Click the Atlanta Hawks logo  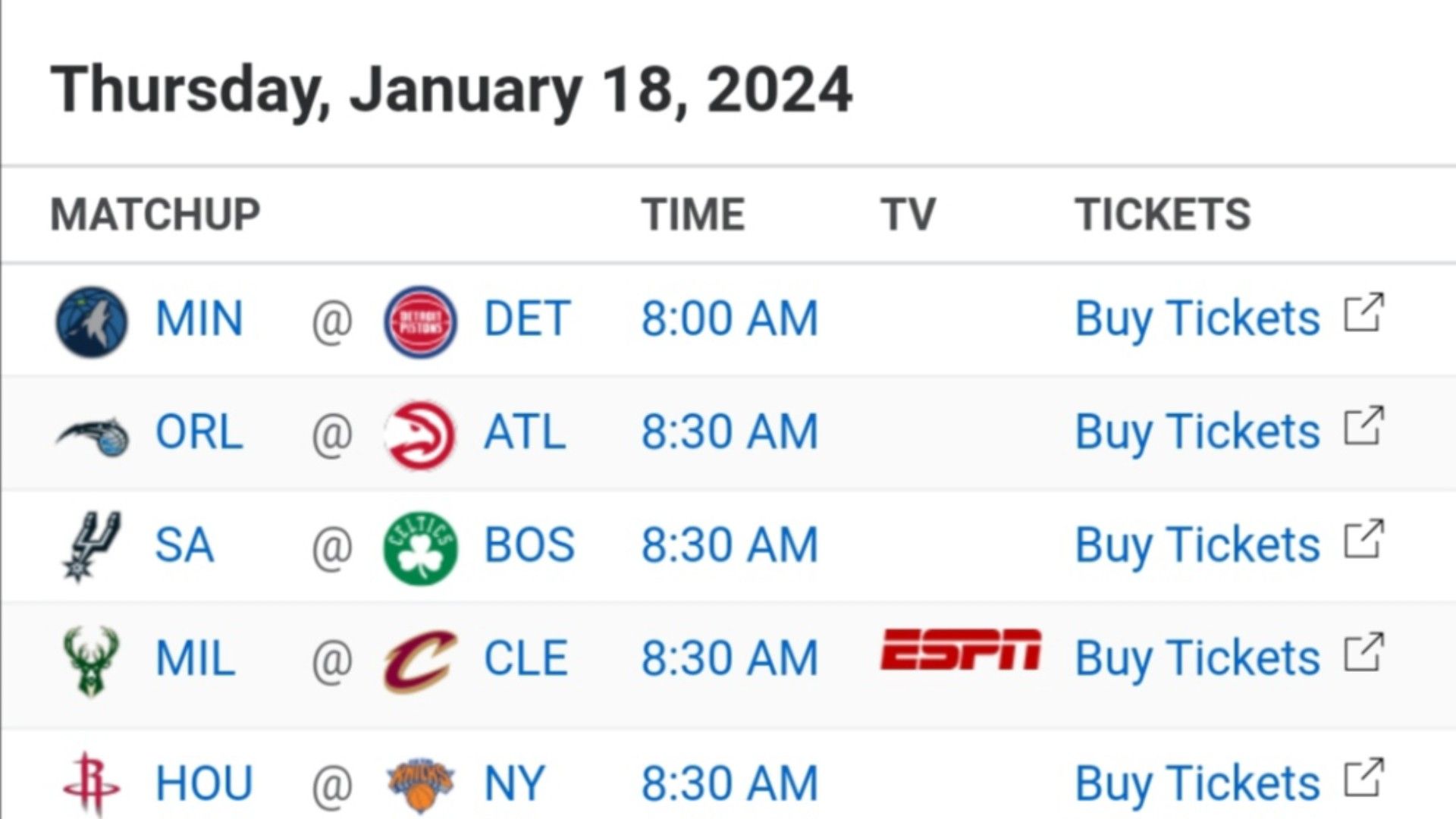tap(420, 435)
